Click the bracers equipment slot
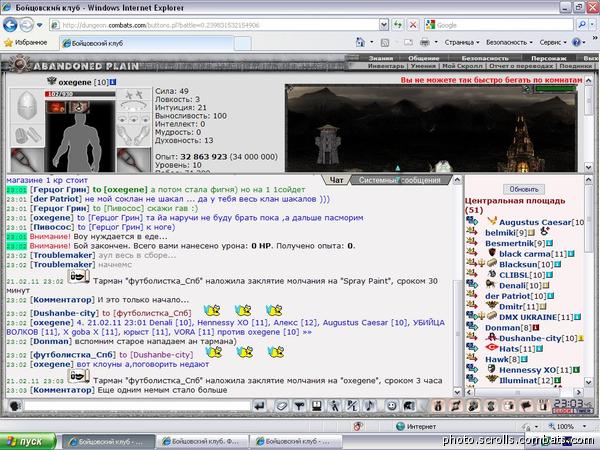The height and width of the screenshot is (450, 600). pyautogui.click(x=134, y=135)
